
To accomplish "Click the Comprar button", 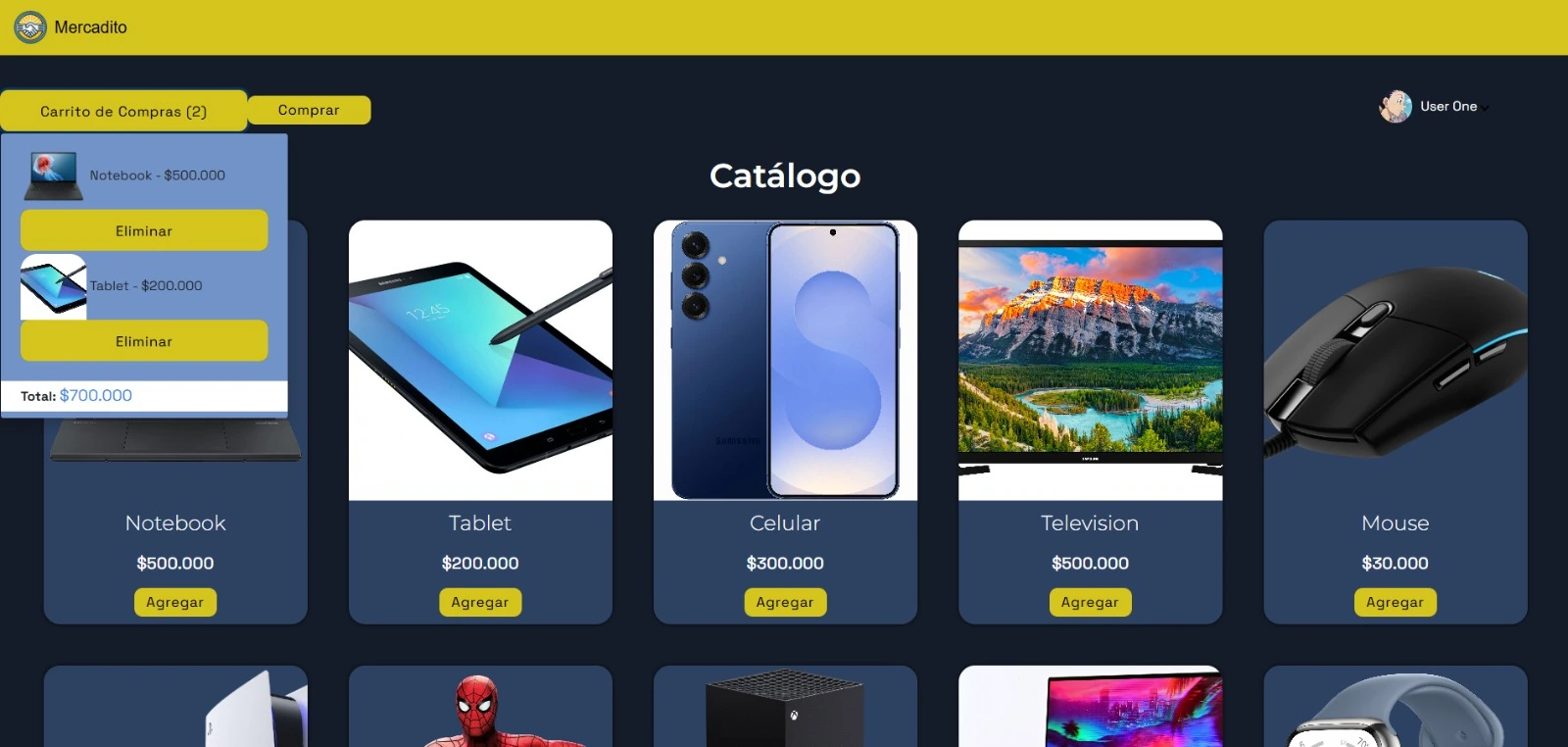I will click(x=309, y=110).
